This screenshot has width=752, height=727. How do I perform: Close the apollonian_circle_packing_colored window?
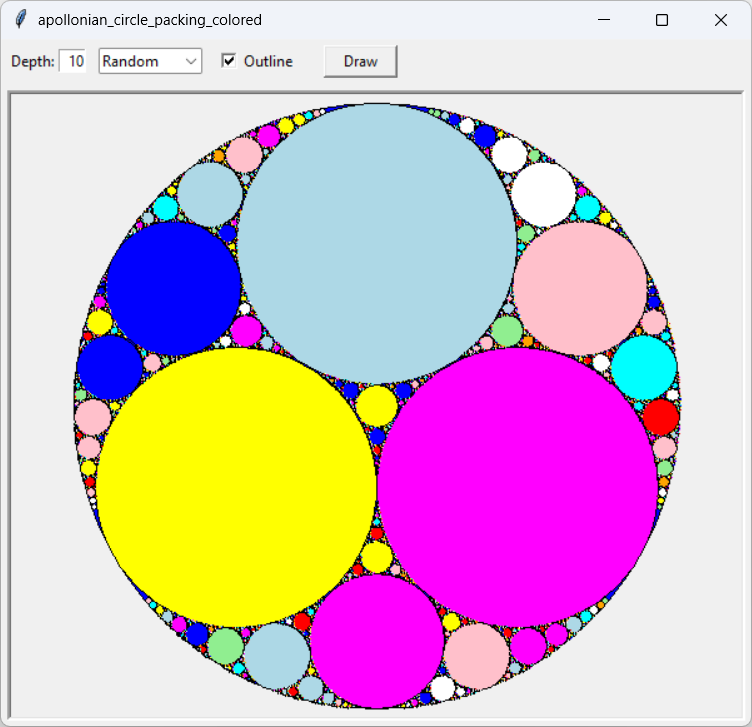720,20
